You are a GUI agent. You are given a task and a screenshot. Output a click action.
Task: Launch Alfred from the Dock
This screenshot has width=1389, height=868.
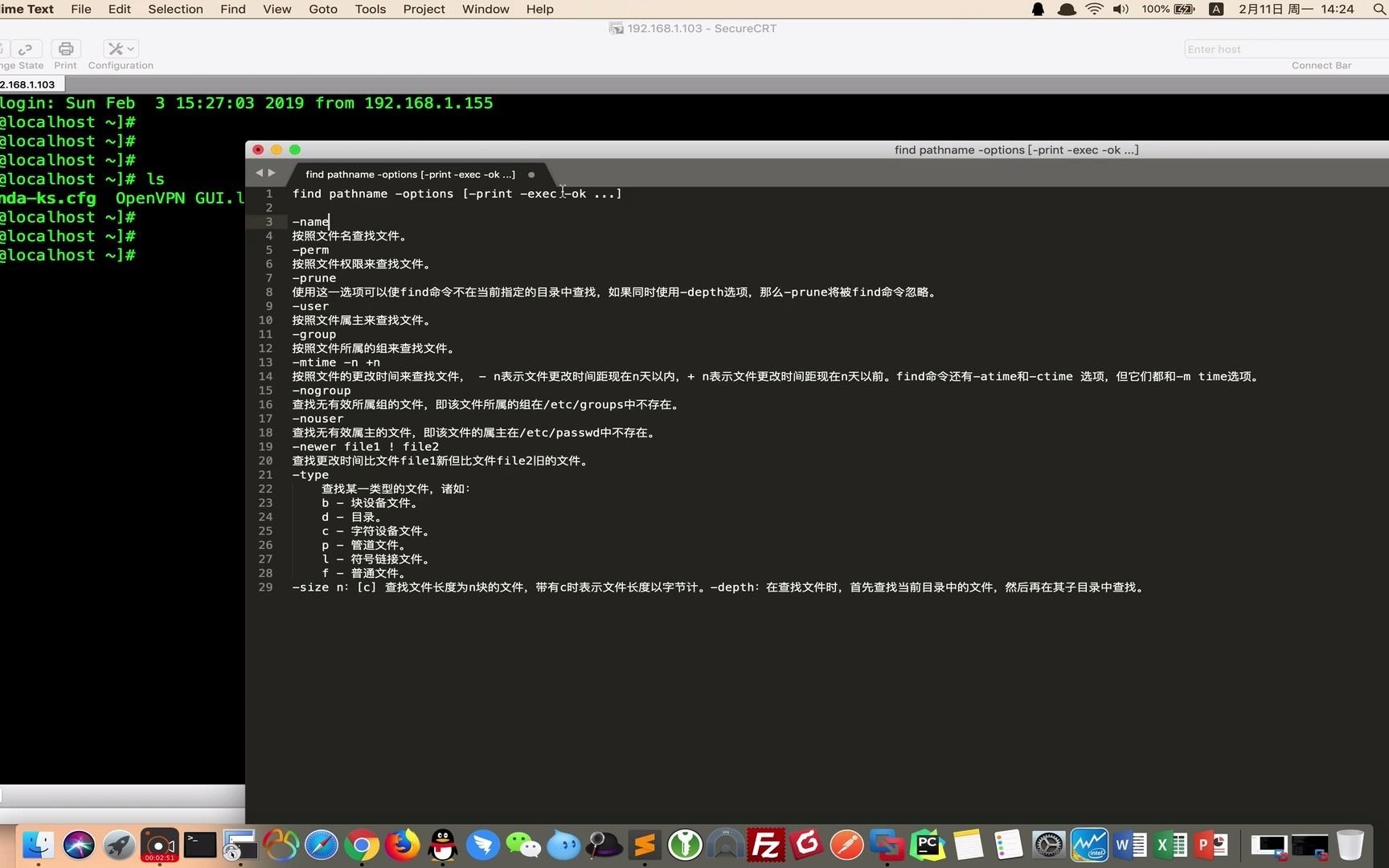(x=603, y=845)
